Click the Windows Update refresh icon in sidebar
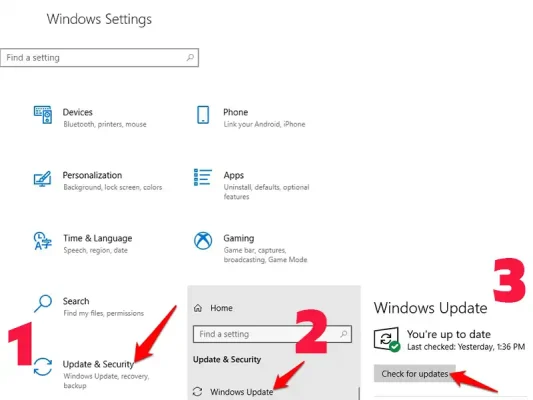 point(197,392)
